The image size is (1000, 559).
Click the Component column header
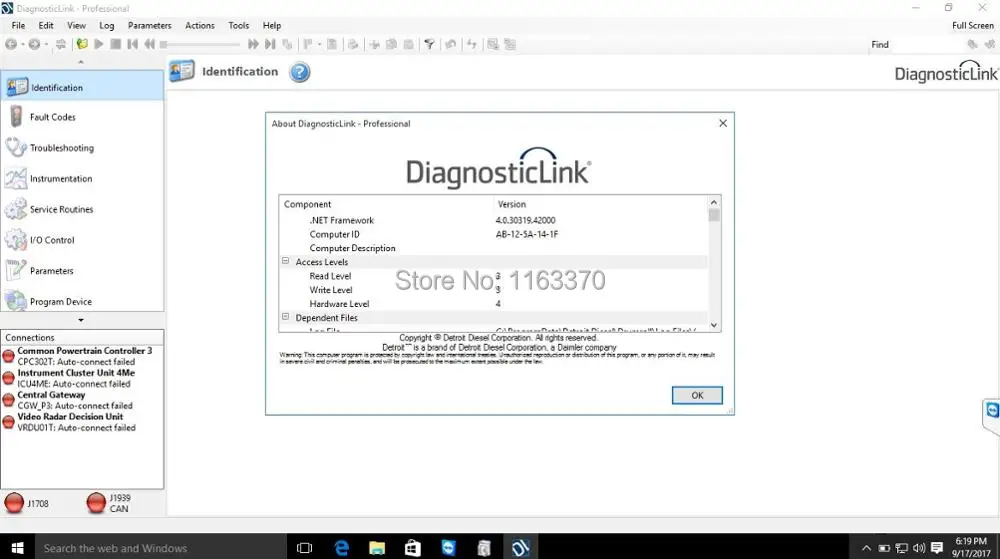386,204
